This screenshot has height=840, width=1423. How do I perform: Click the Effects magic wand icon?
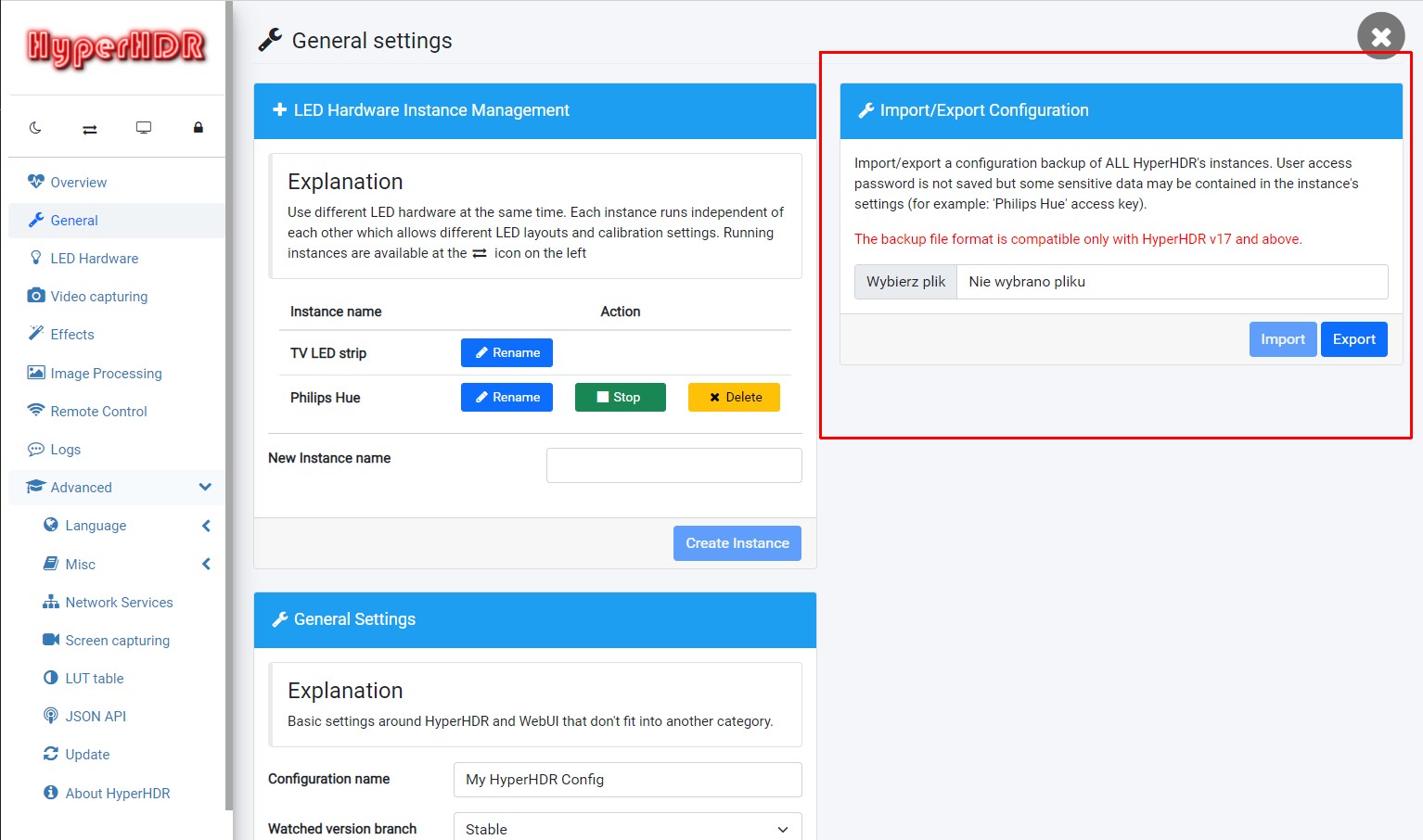pyautogui.click(x=36, y=334)
